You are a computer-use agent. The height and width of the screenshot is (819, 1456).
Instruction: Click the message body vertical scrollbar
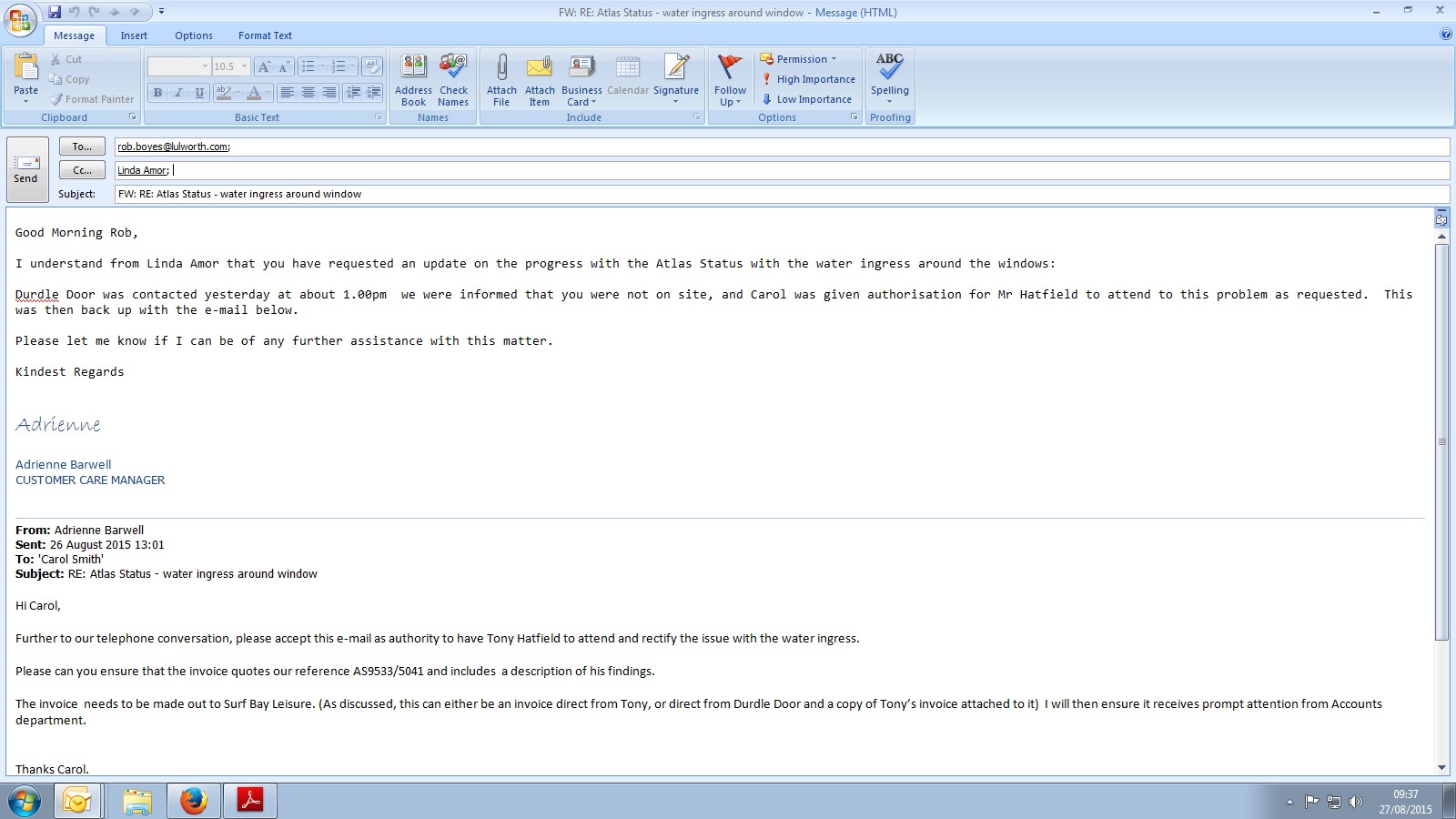point(1441,442)
